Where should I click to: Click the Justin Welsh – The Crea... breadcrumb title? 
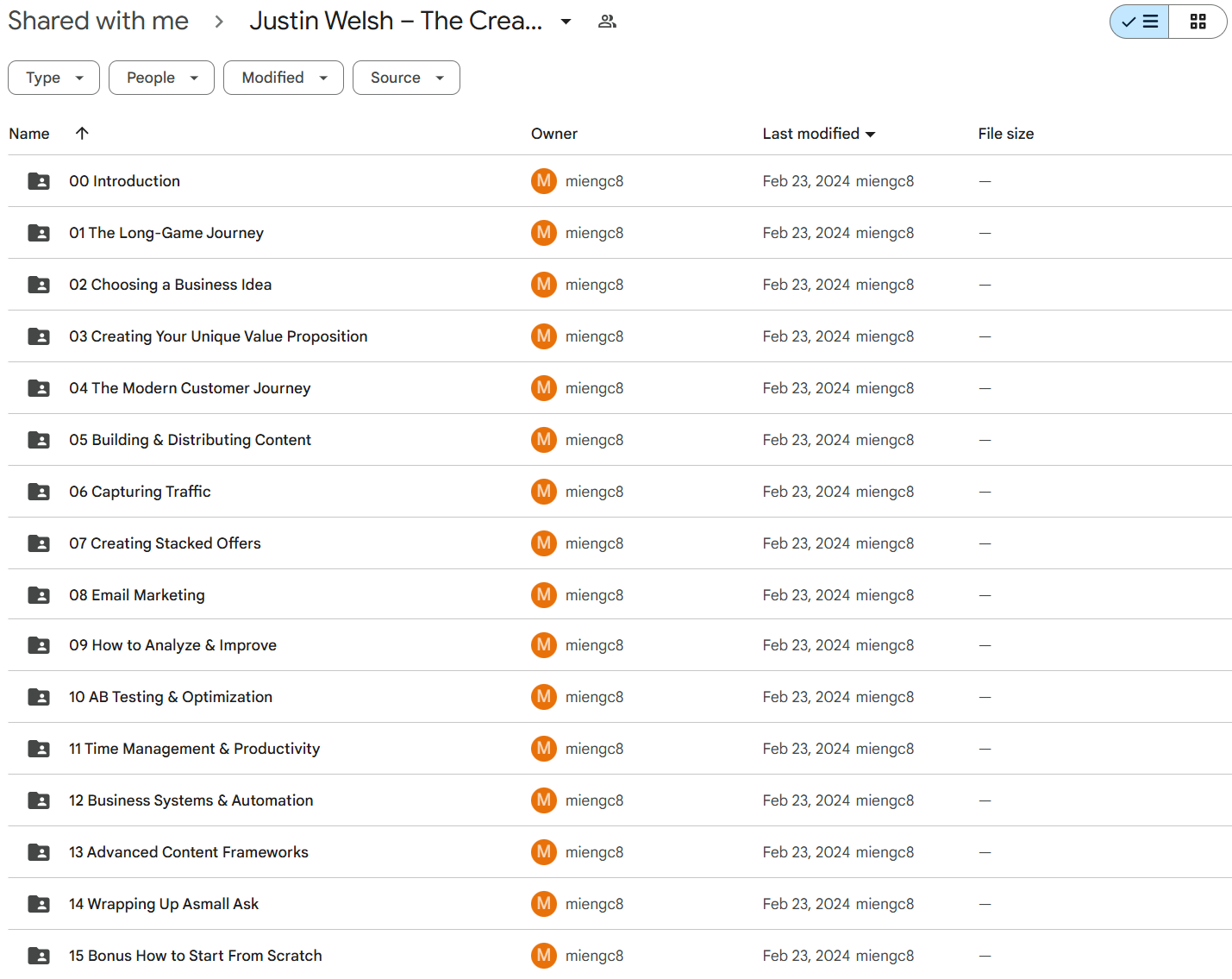[396, 21]
